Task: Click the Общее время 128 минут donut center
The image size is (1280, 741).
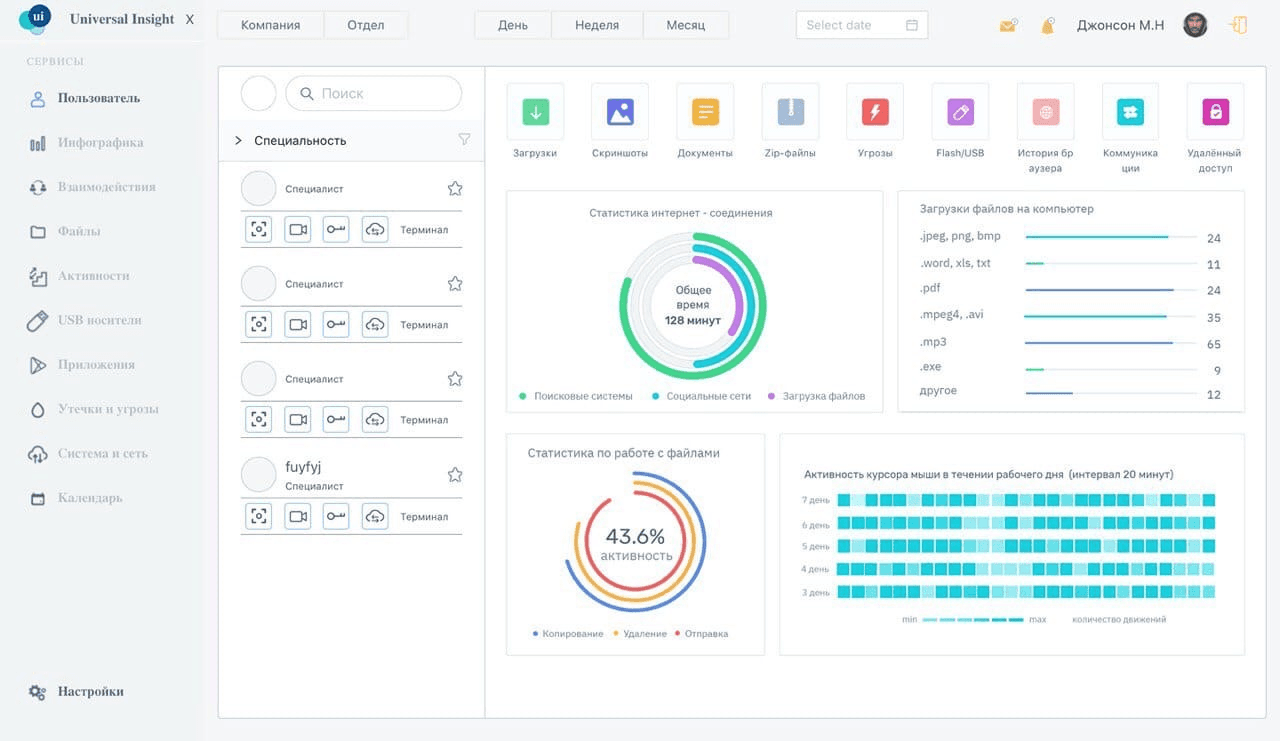Action: pos(692,305)
